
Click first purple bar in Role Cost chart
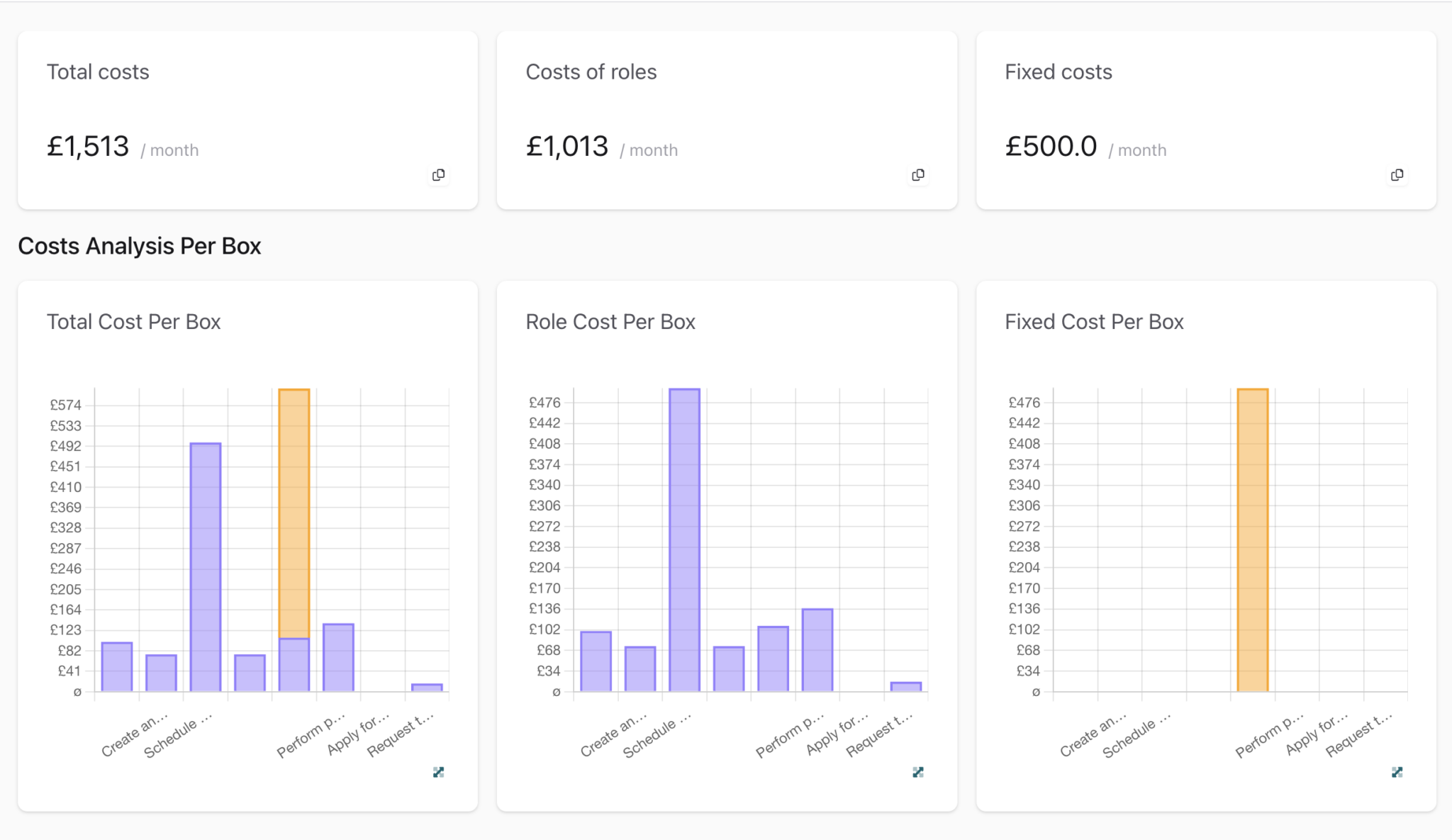coord(596,661)
